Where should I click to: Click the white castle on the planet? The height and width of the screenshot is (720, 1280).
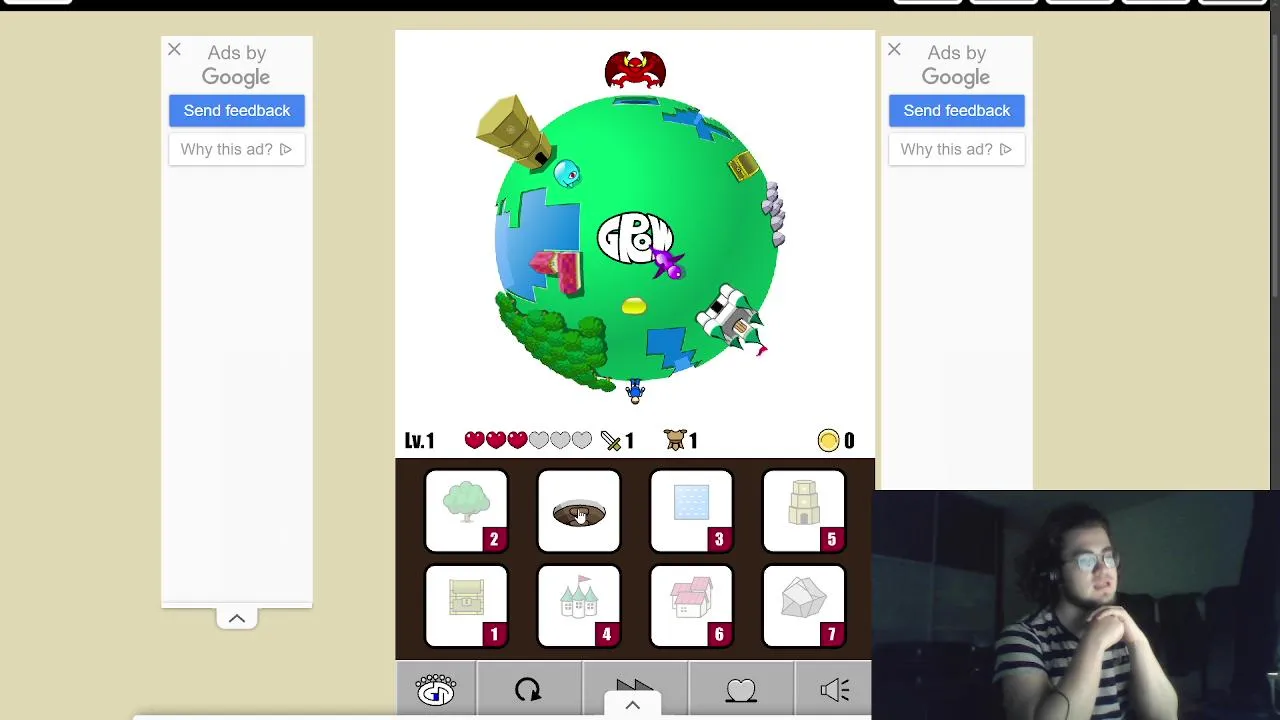(x=733, y=318)
